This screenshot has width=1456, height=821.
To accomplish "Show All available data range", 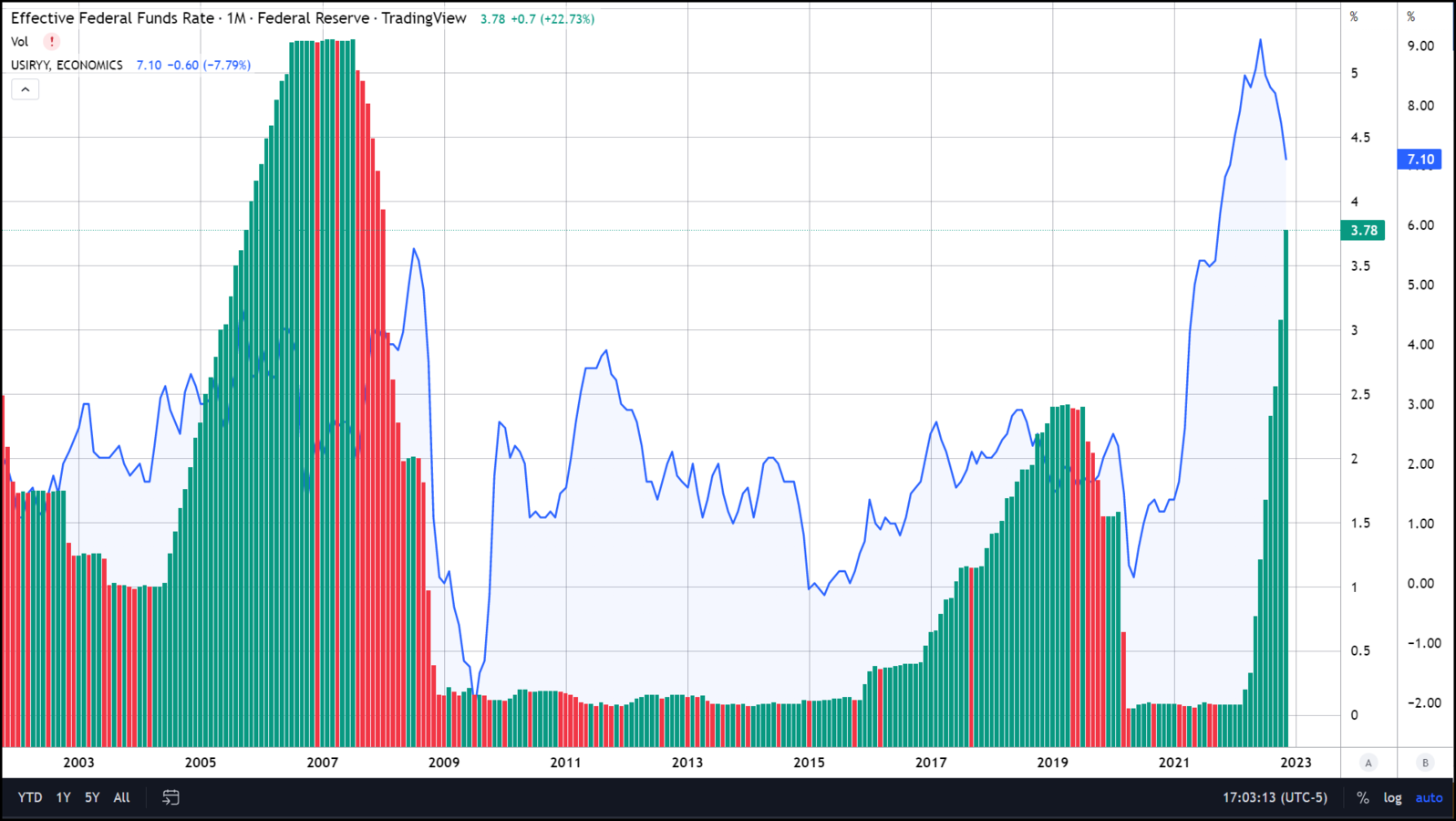I will (121, 797).
